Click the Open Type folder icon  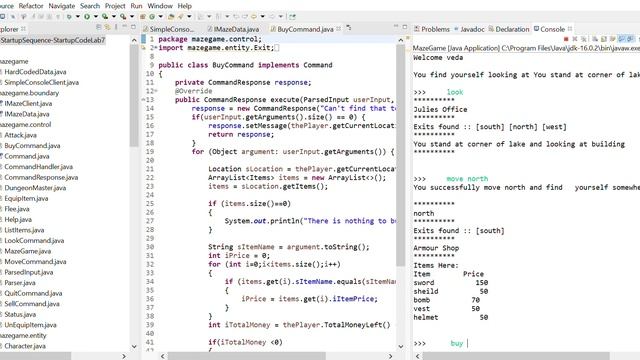[171, 17]
